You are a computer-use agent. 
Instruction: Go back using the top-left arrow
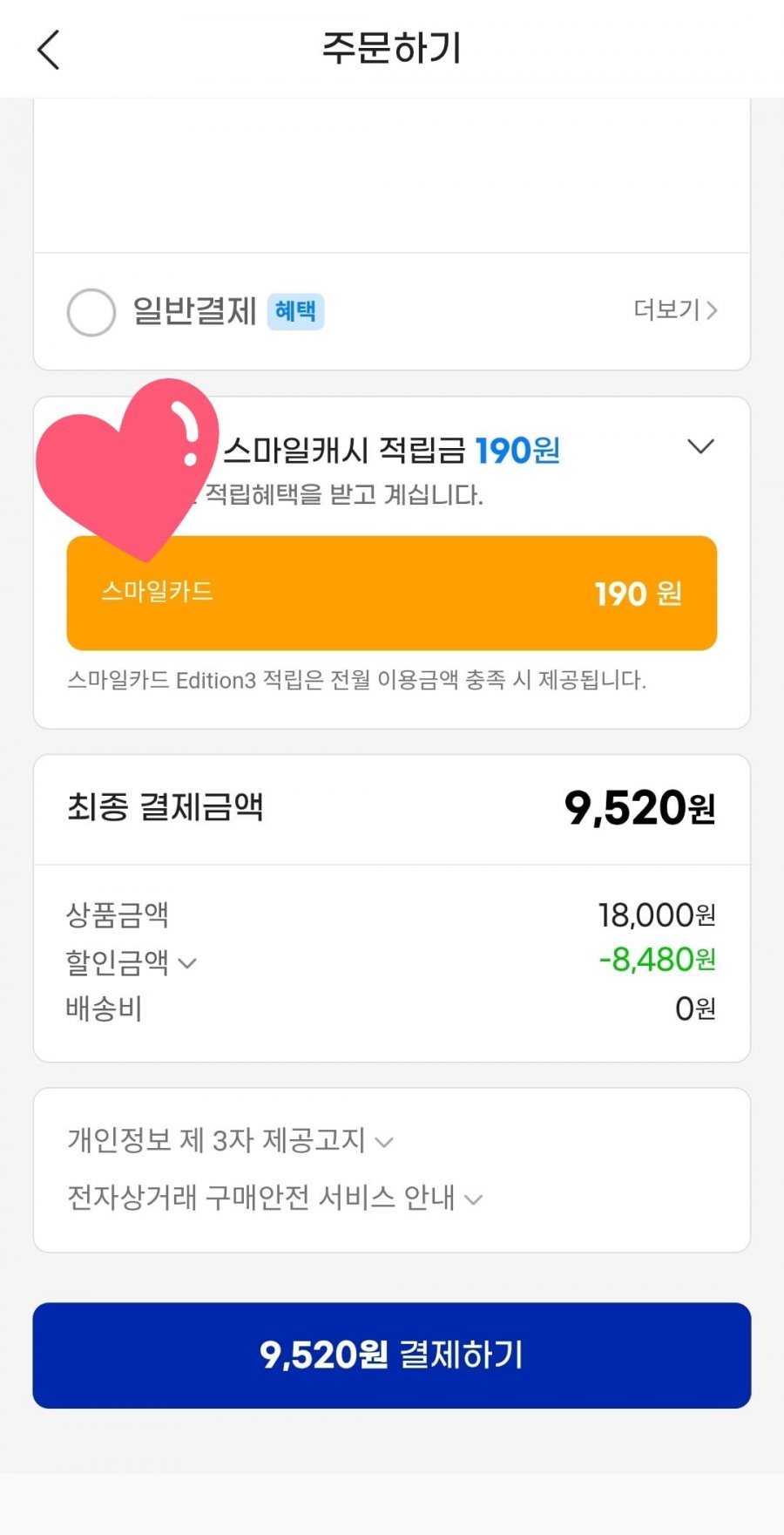coord(49,49)
